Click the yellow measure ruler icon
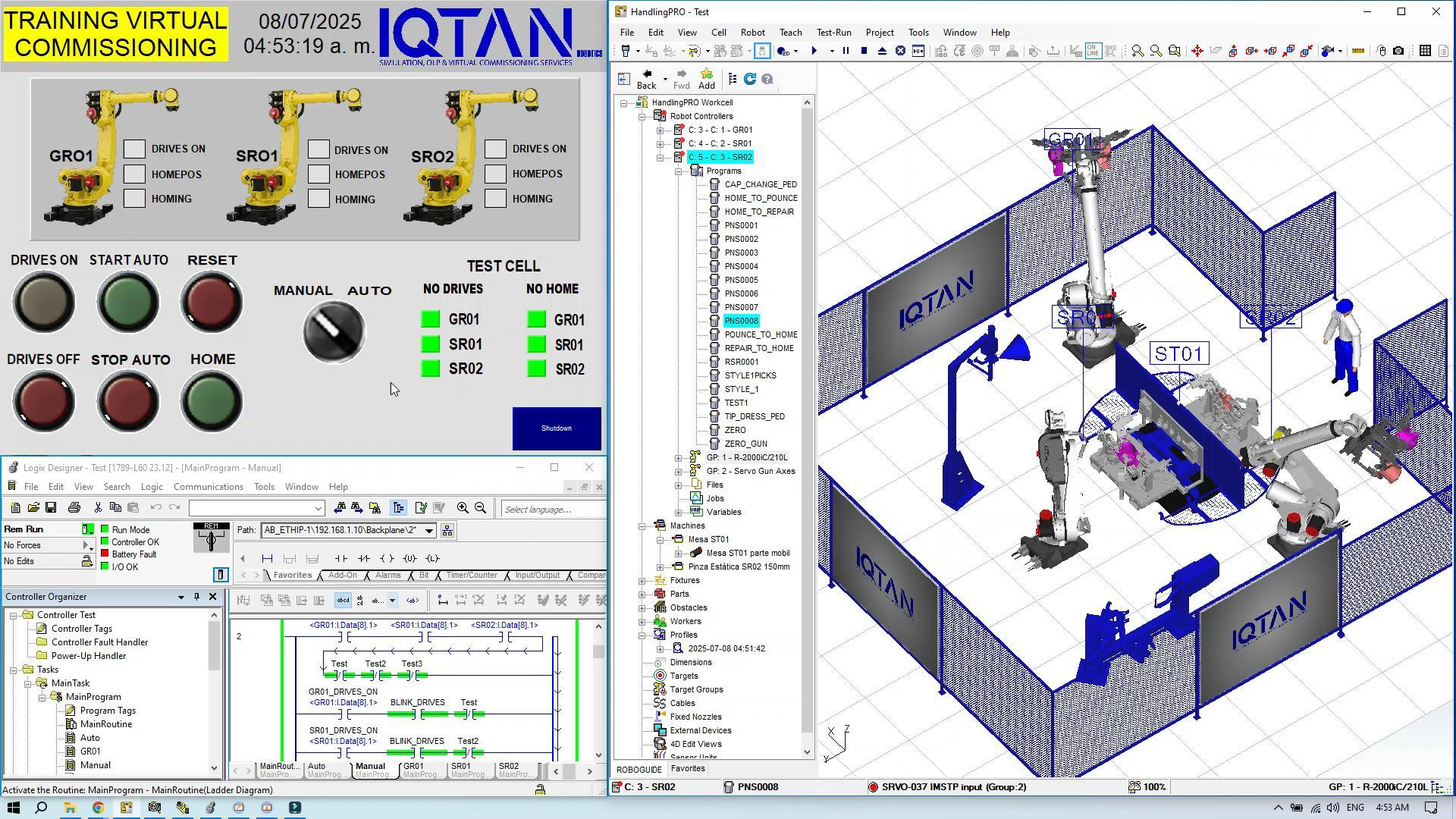 pyautogui.click(x=1357, y=51)
